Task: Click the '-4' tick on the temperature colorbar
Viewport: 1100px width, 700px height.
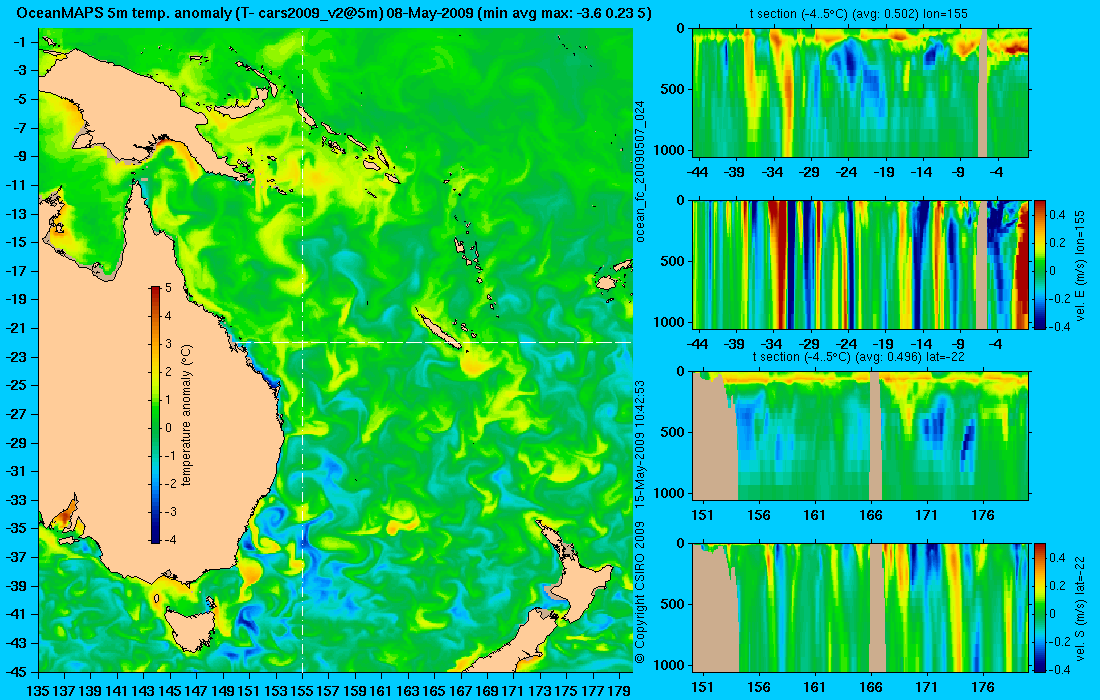Action: tap(168, 540)
